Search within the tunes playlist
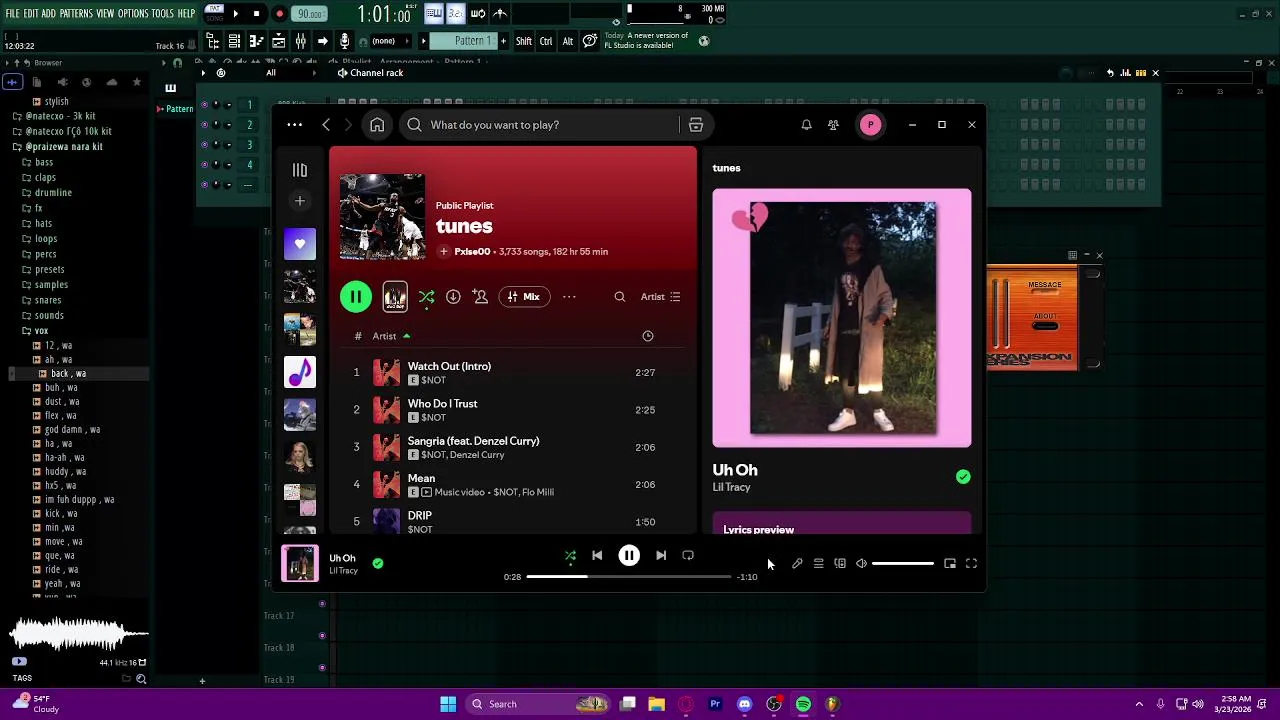This screenshot has width=1280, height=720. 620,297
